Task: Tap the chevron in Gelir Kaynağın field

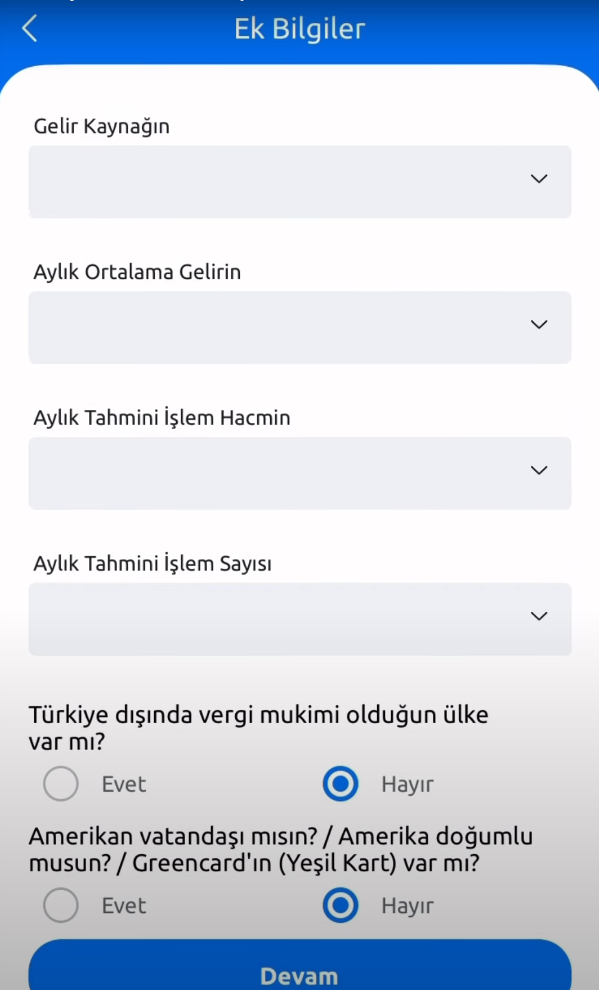Action: pos(538,179)
